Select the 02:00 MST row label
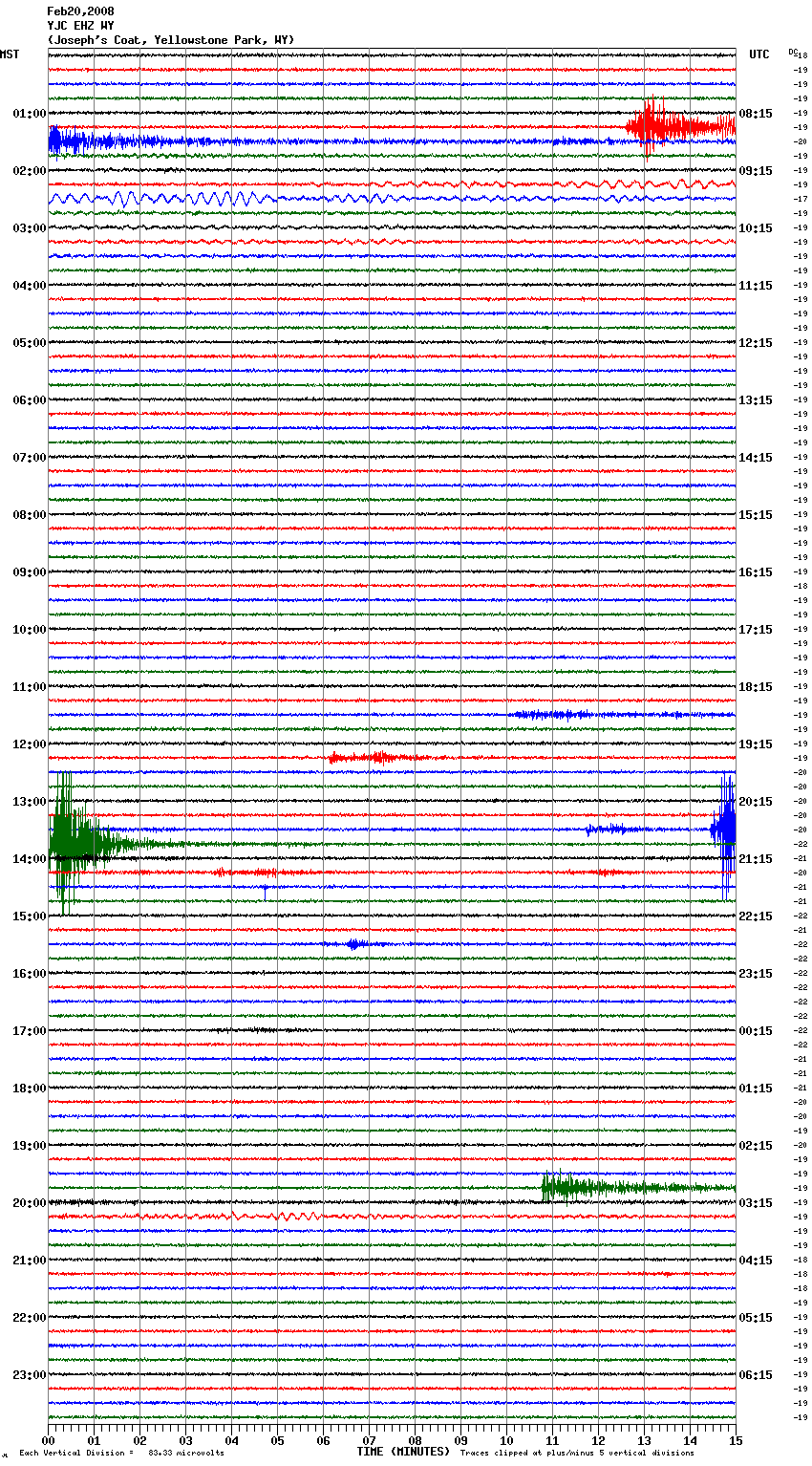The height and width of the screenshot is (1466, 812). point(30,171)
